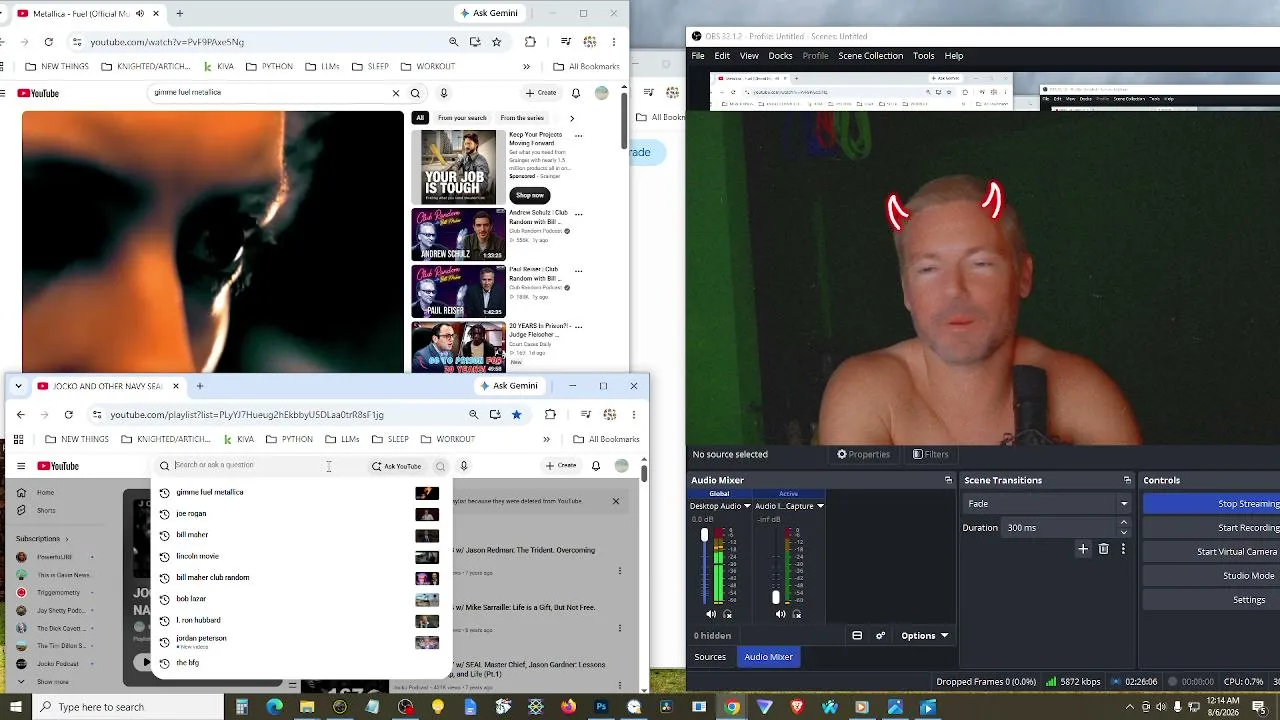Toggle monitoring icon under Desktop Audio
Viewport: 1280px width, 720px height.
727,614
